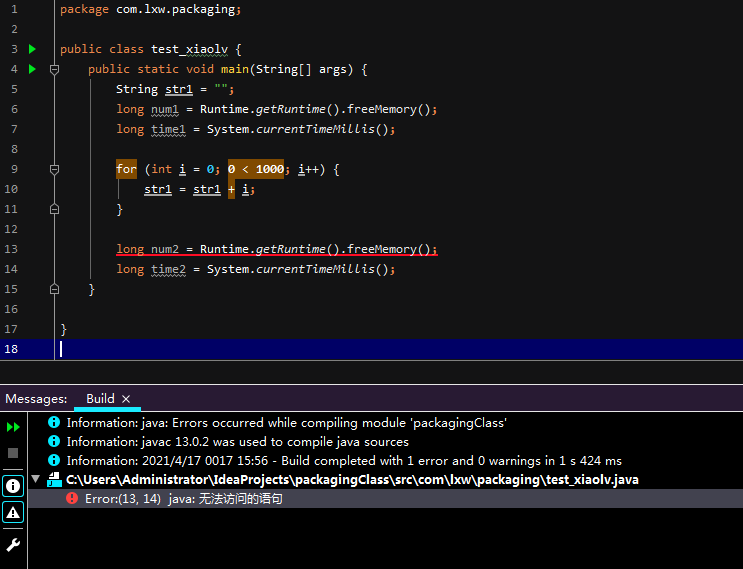Click line number 13 in gutter
Screen dimensions: 743x569
click(x=11, y=249)
